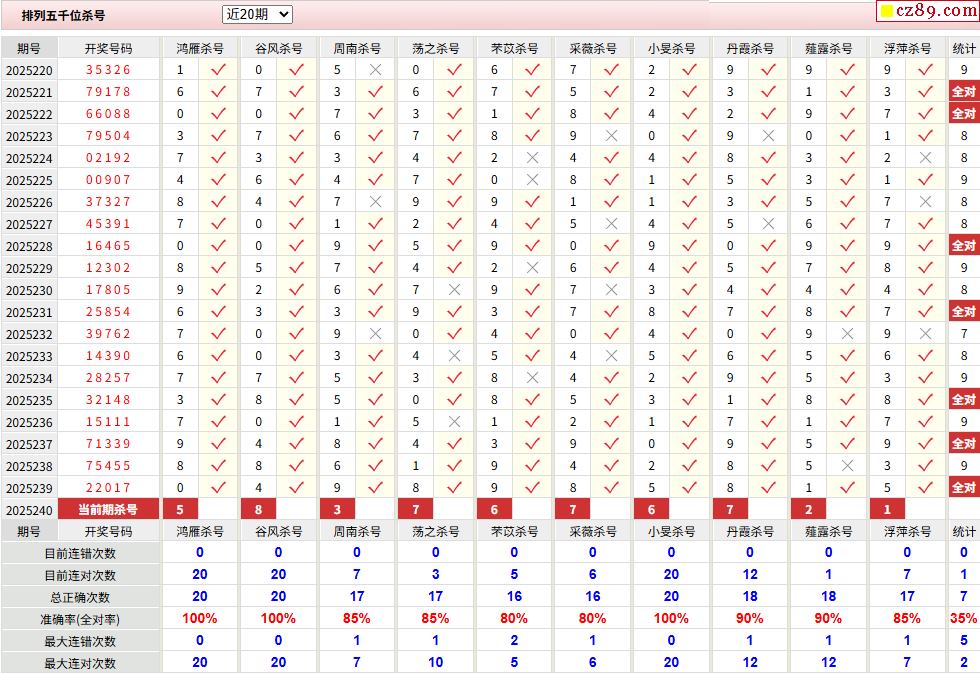The image size is (980, 674).
Task: Click the winning number 16465
Action: tap(108, 246)
